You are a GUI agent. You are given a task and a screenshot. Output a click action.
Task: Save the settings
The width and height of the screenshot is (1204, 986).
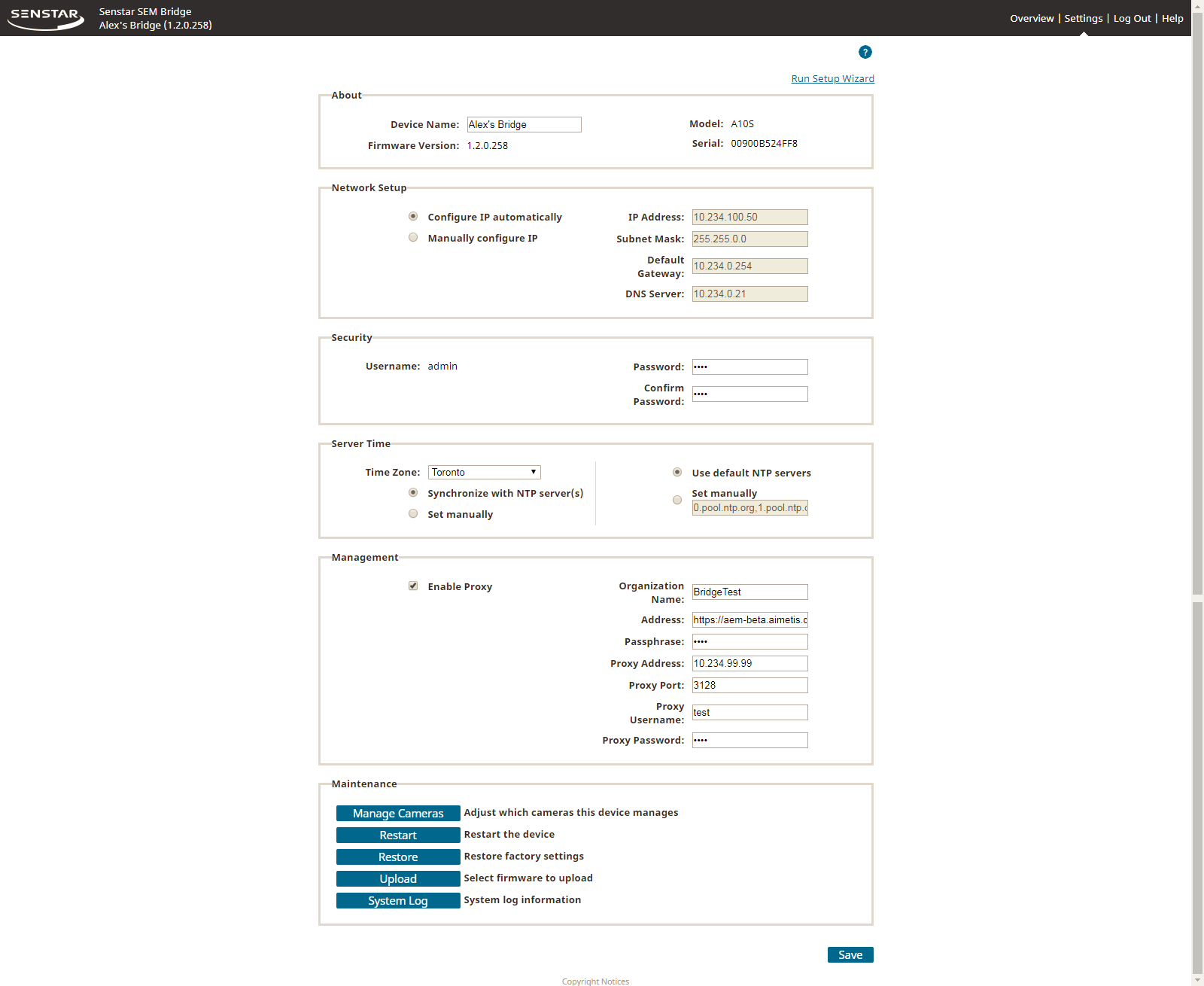pyautogui.click(x=850, y=954)
